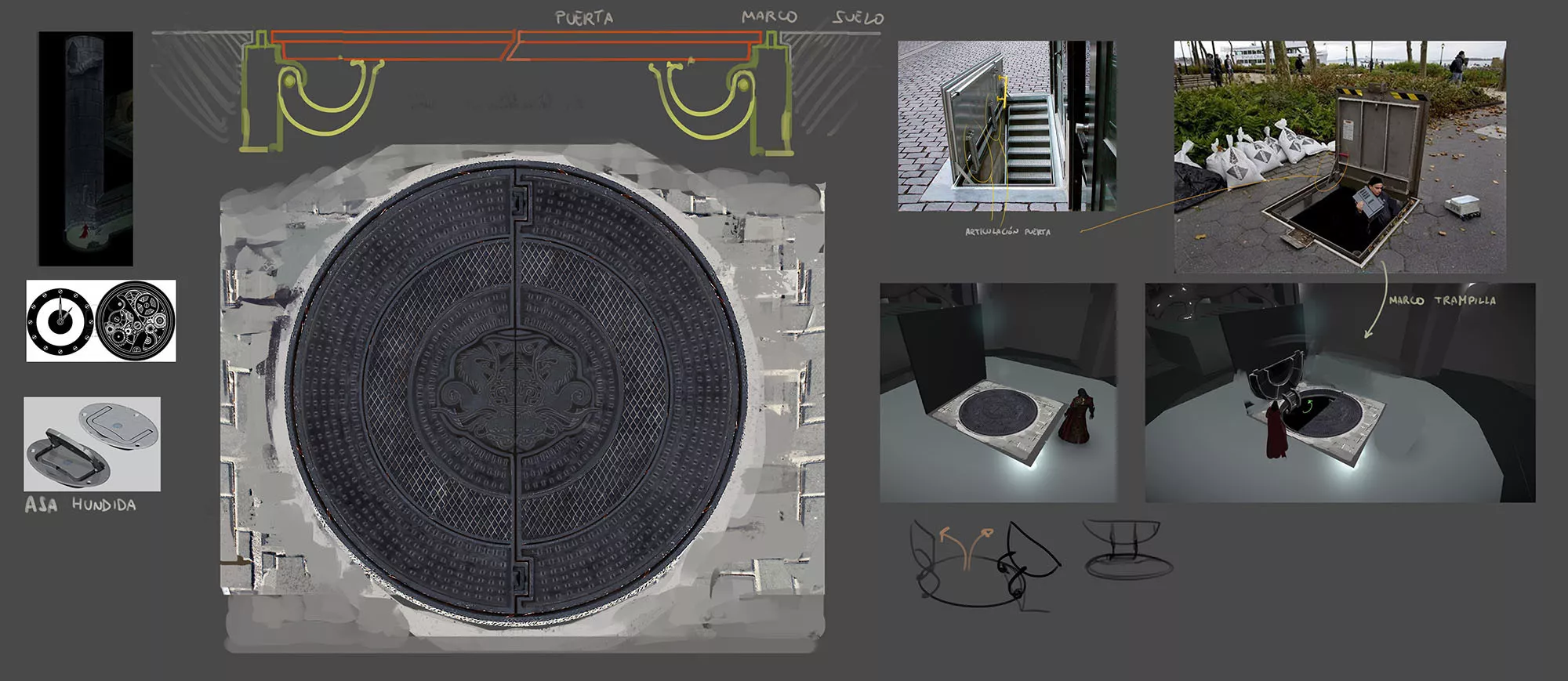The height and width of the screenshot is (681, 1568).
Task: Open the sunken handle reference image
Action: pos(92,444)
